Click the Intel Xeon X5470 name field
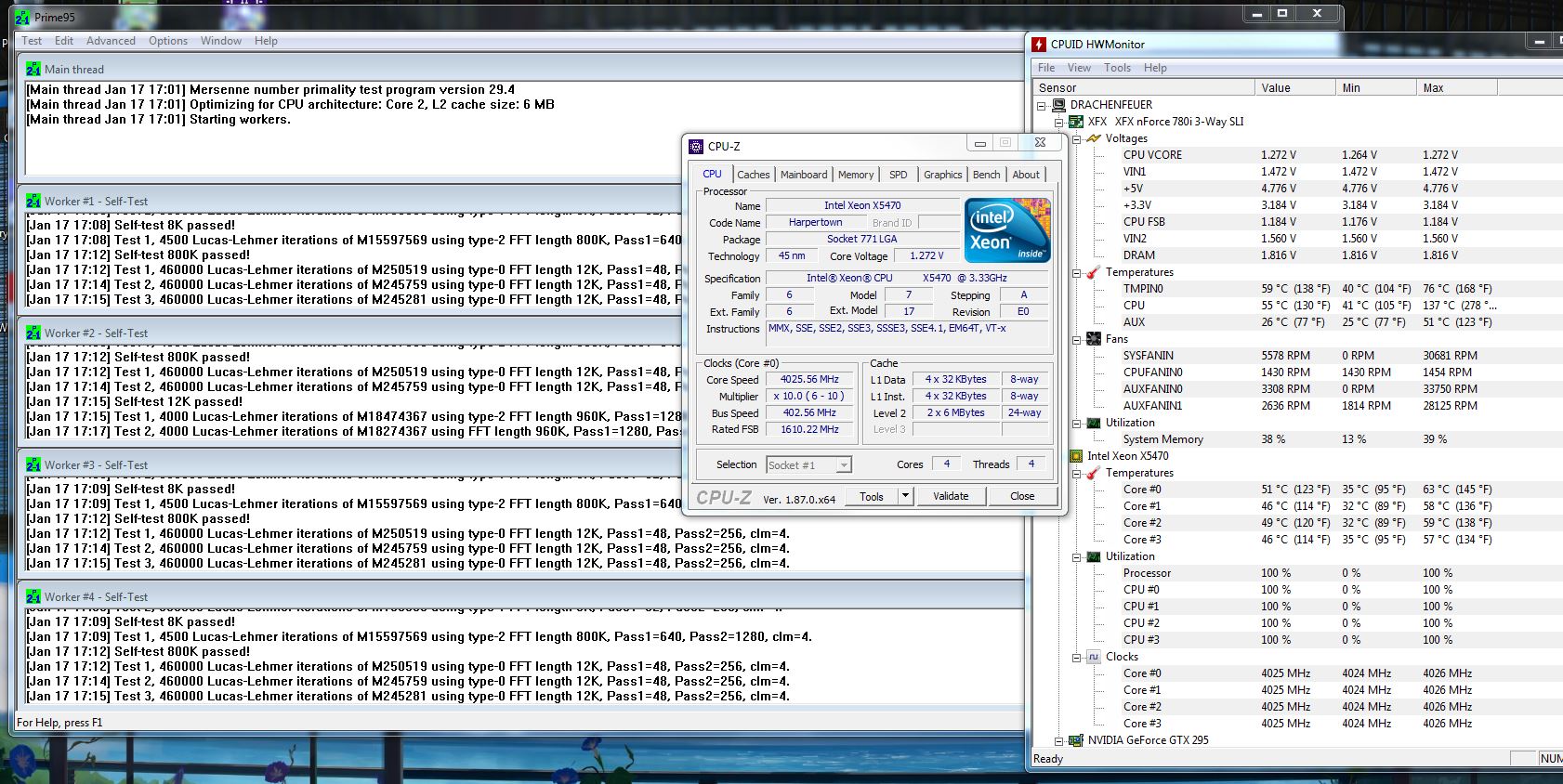Screen dimensions: 1563x784 tap(861, 206)
